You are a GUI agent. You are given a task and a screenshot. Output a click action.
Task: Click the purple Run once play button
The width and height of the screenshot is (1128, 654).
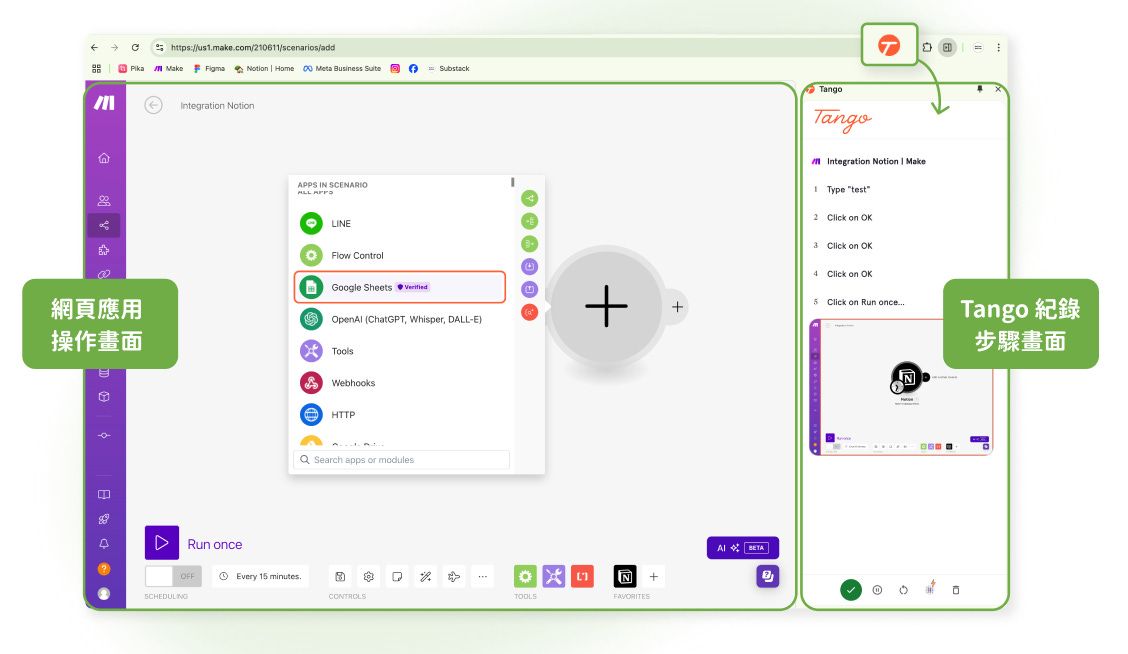[x=162, y=542]
